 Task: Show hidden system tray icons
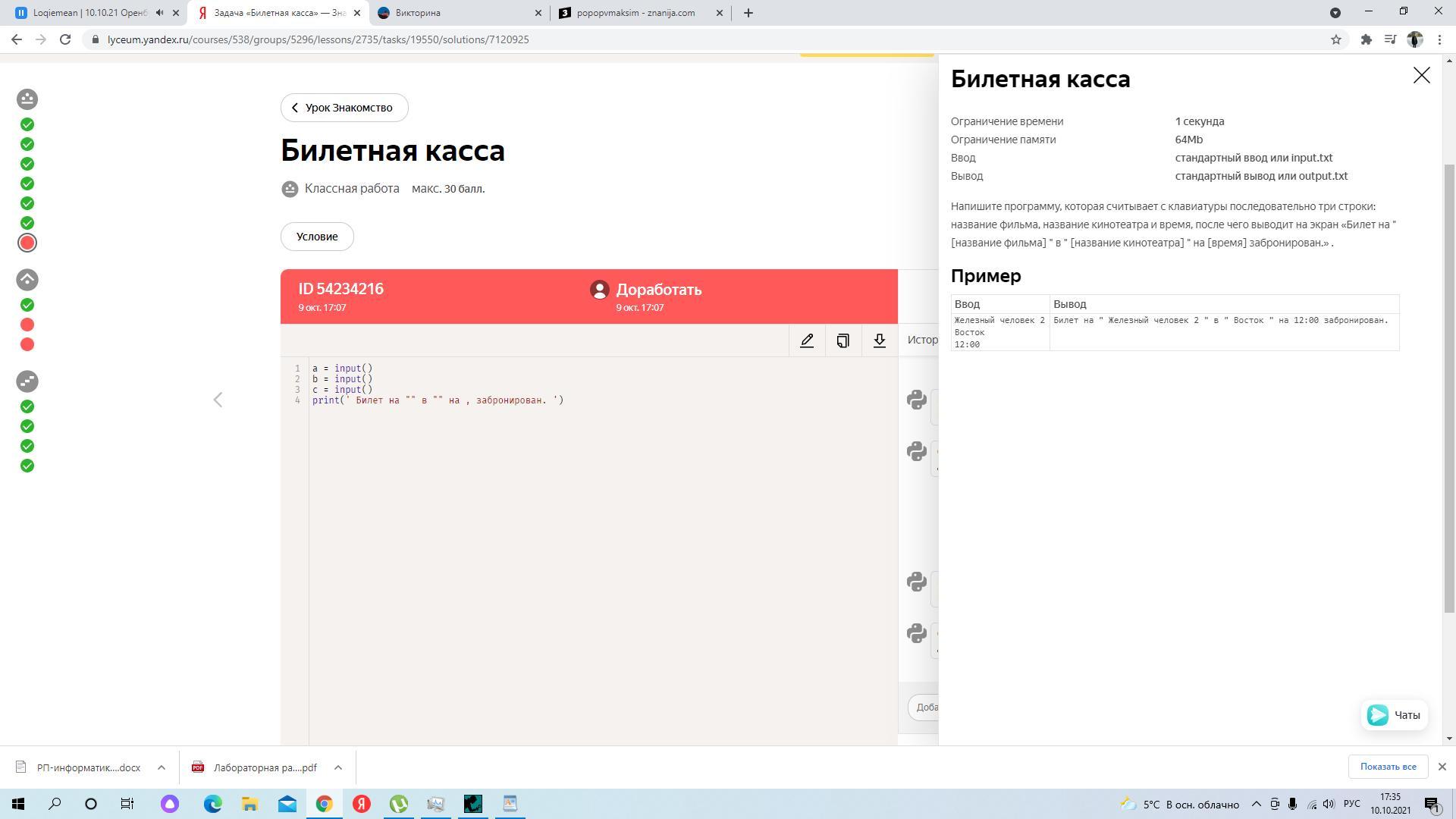1256,804
